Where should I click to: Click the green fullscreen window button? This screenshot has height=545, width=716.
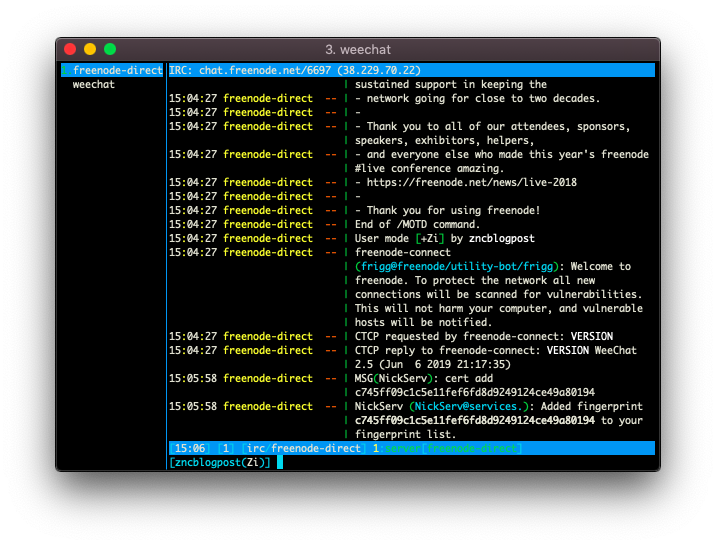110,49
